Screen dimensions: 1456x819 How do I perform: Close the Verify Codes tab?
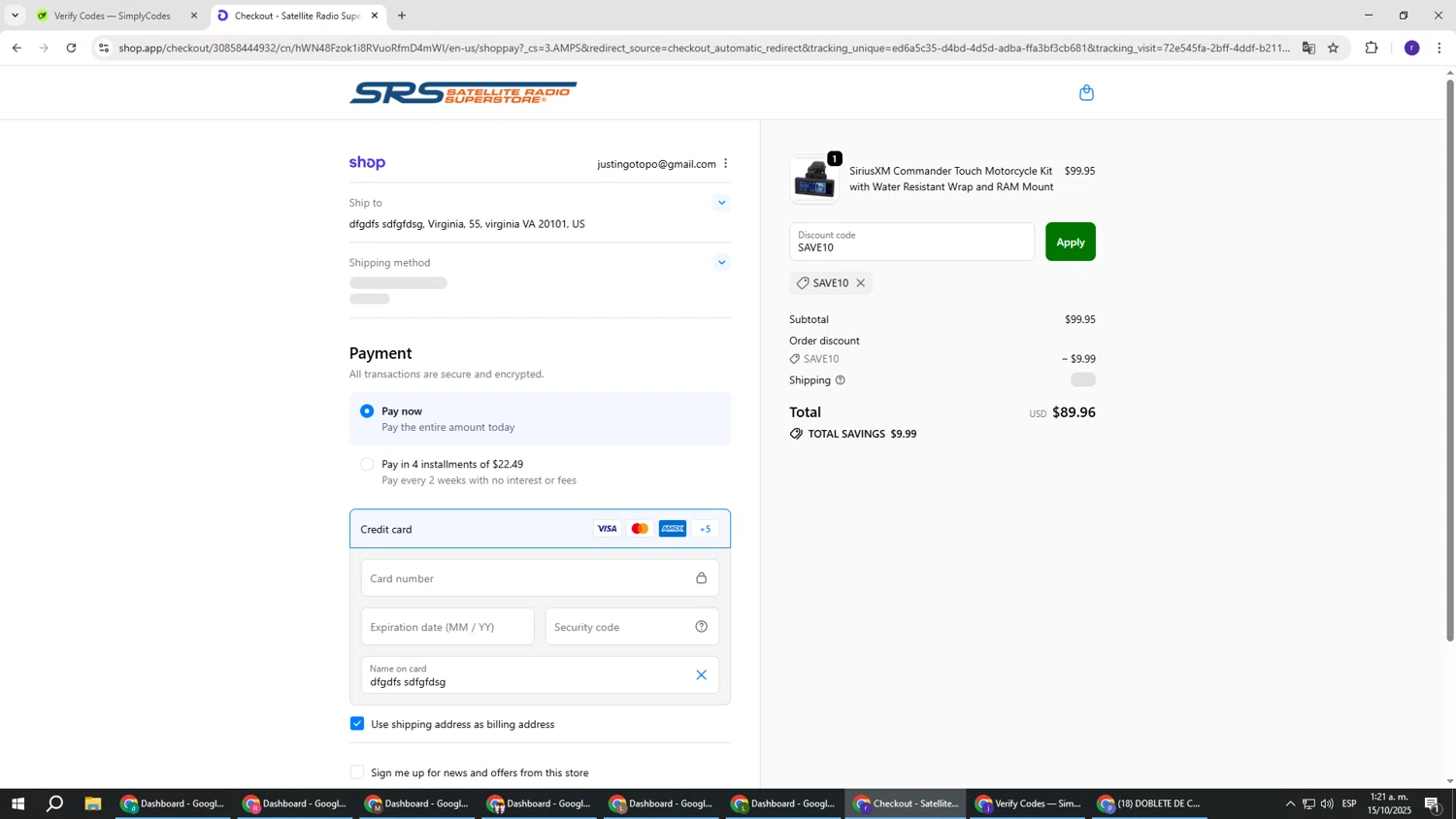coord(193,16)
